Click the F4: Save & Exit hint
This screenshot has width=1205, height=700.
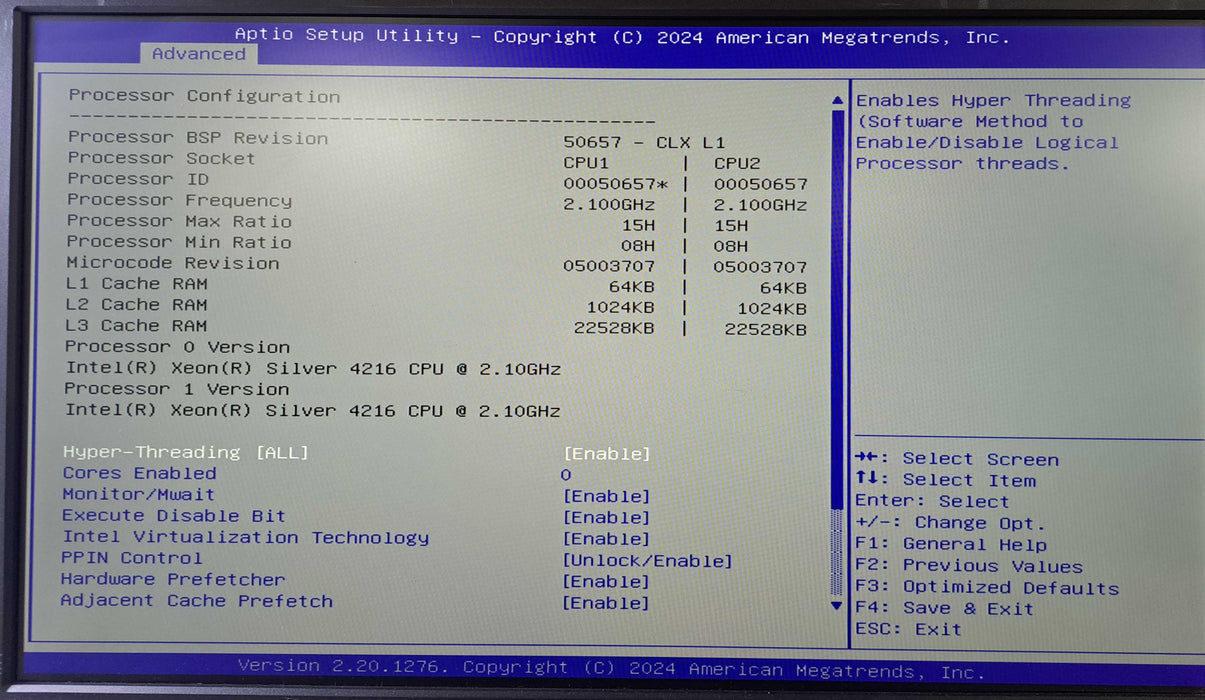(944, 608)
